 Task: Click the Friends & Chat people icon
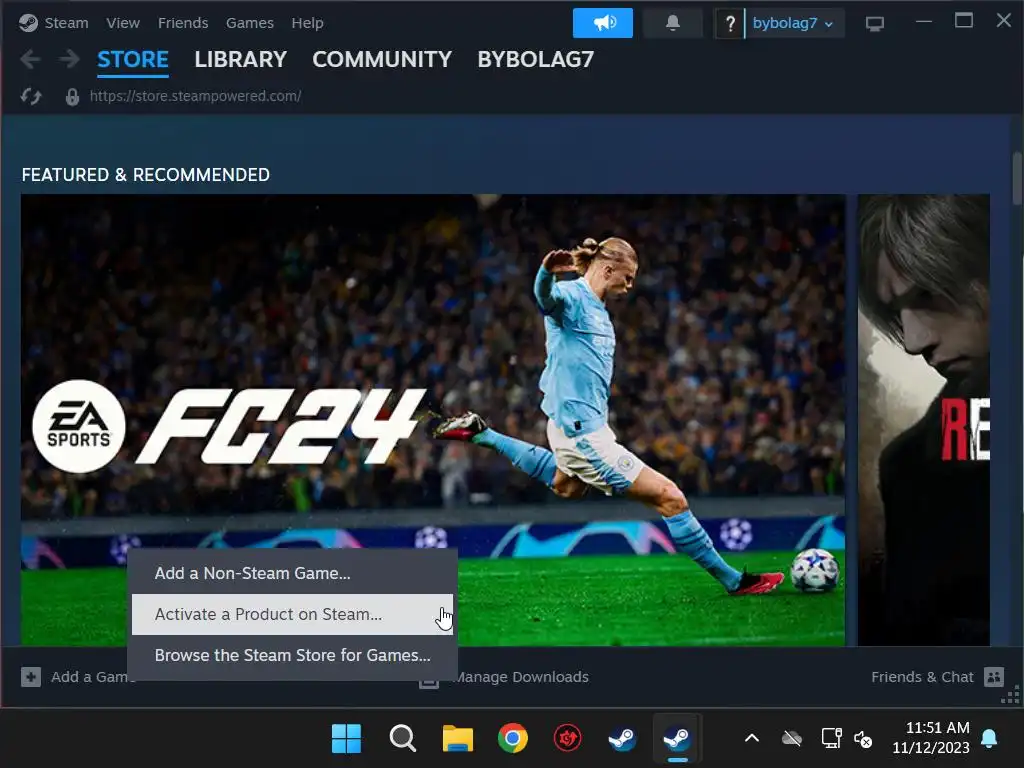994,677
